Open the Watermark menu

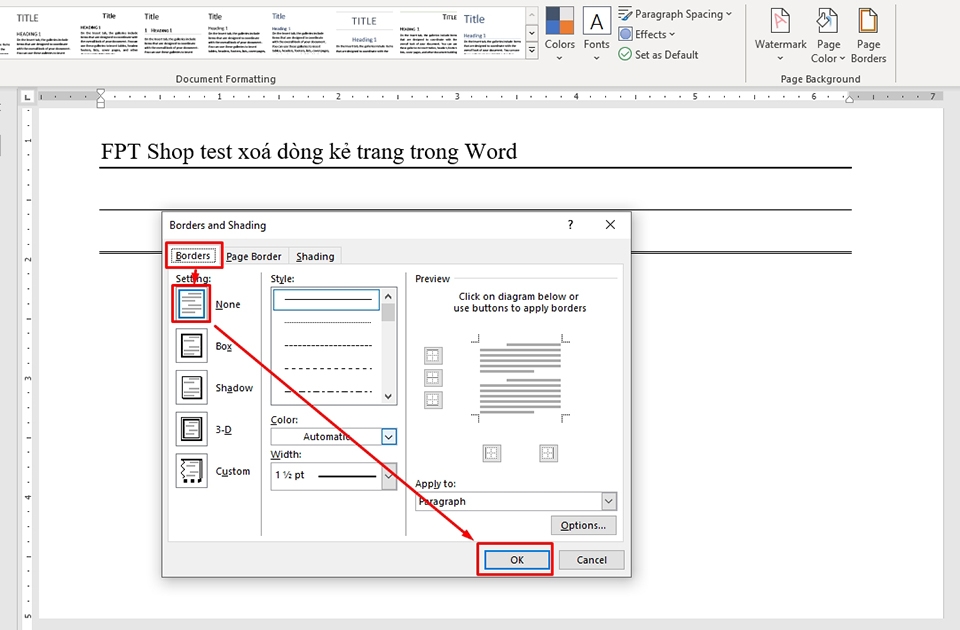[780, 34]
